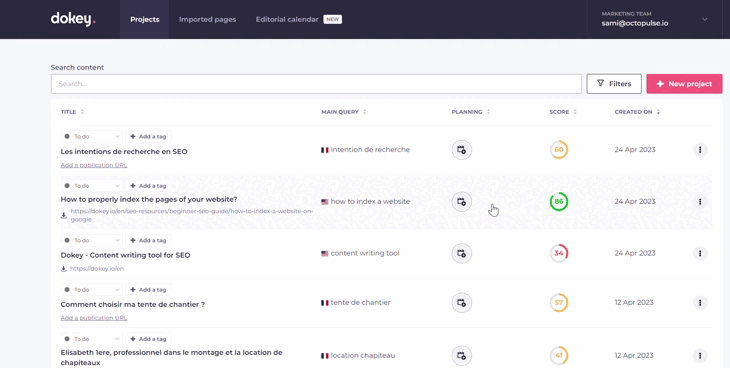Open the Editorial calendar tab
Screen dimensions: 730x368
pos(287,20)
